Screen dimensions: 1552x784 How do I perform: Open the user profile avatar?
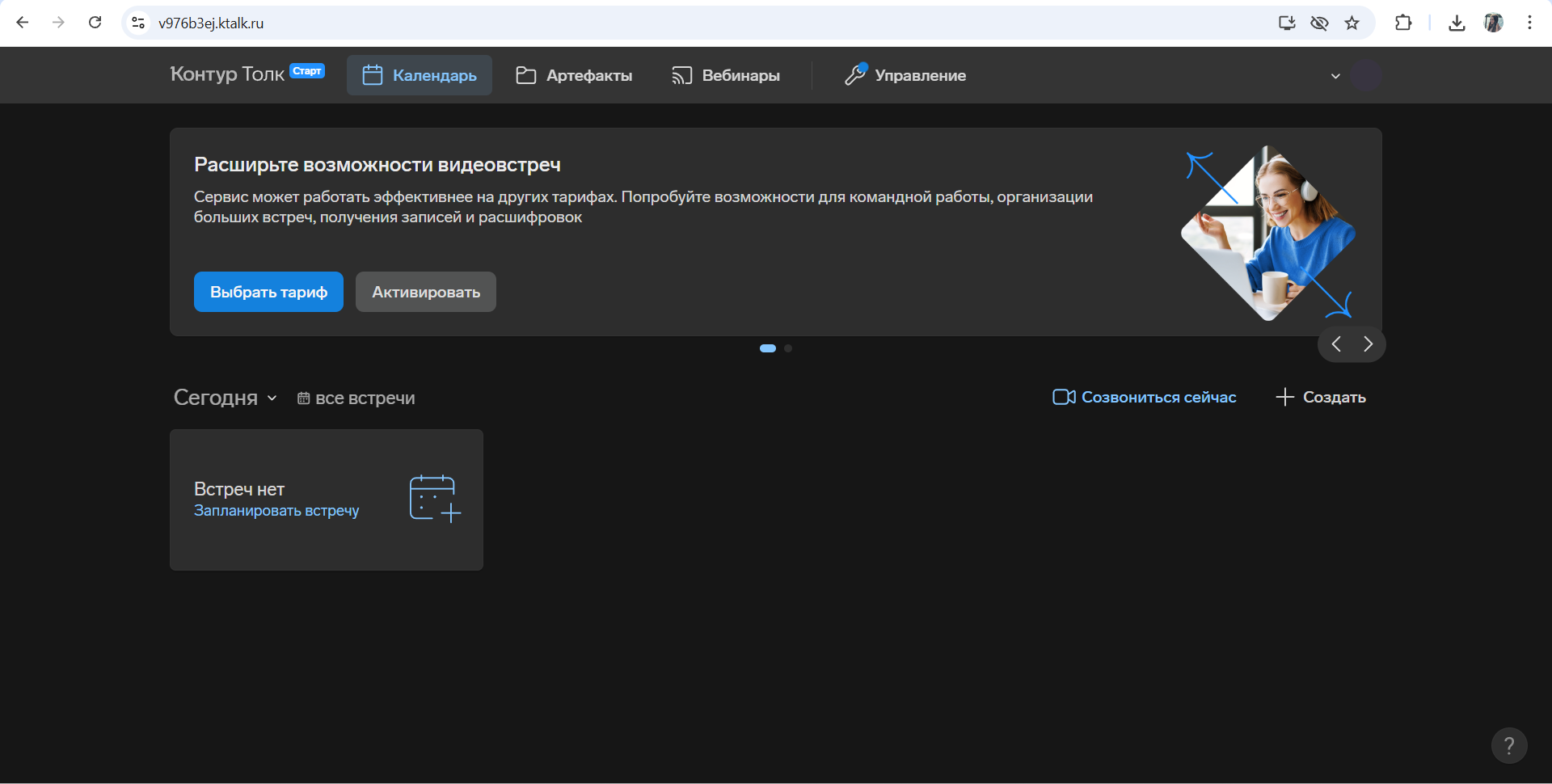click(1366, 75)
